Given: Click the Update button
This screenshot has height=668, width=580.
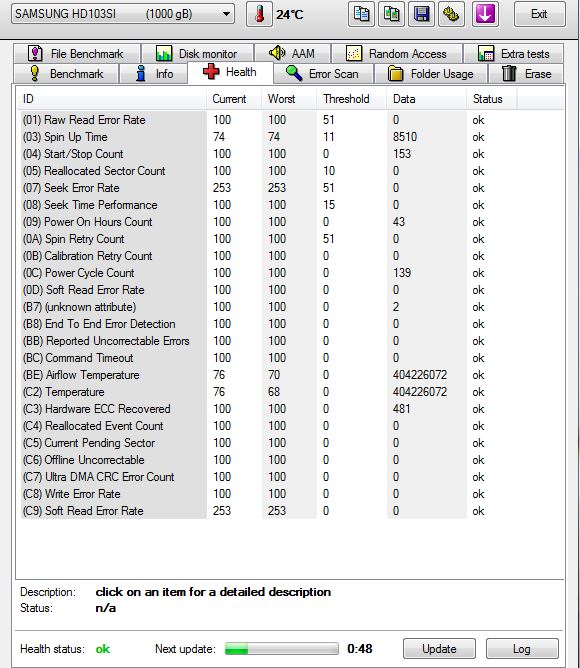Looking at the screenshot, I should 439,649.
